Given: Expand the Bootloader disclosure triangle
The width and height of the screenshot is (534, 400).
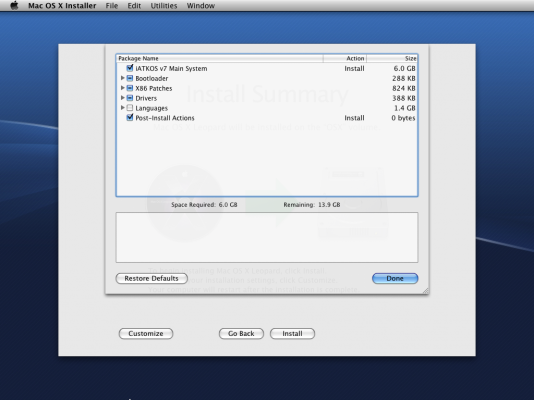Looking at the screenshot, I should pos(123,78).
